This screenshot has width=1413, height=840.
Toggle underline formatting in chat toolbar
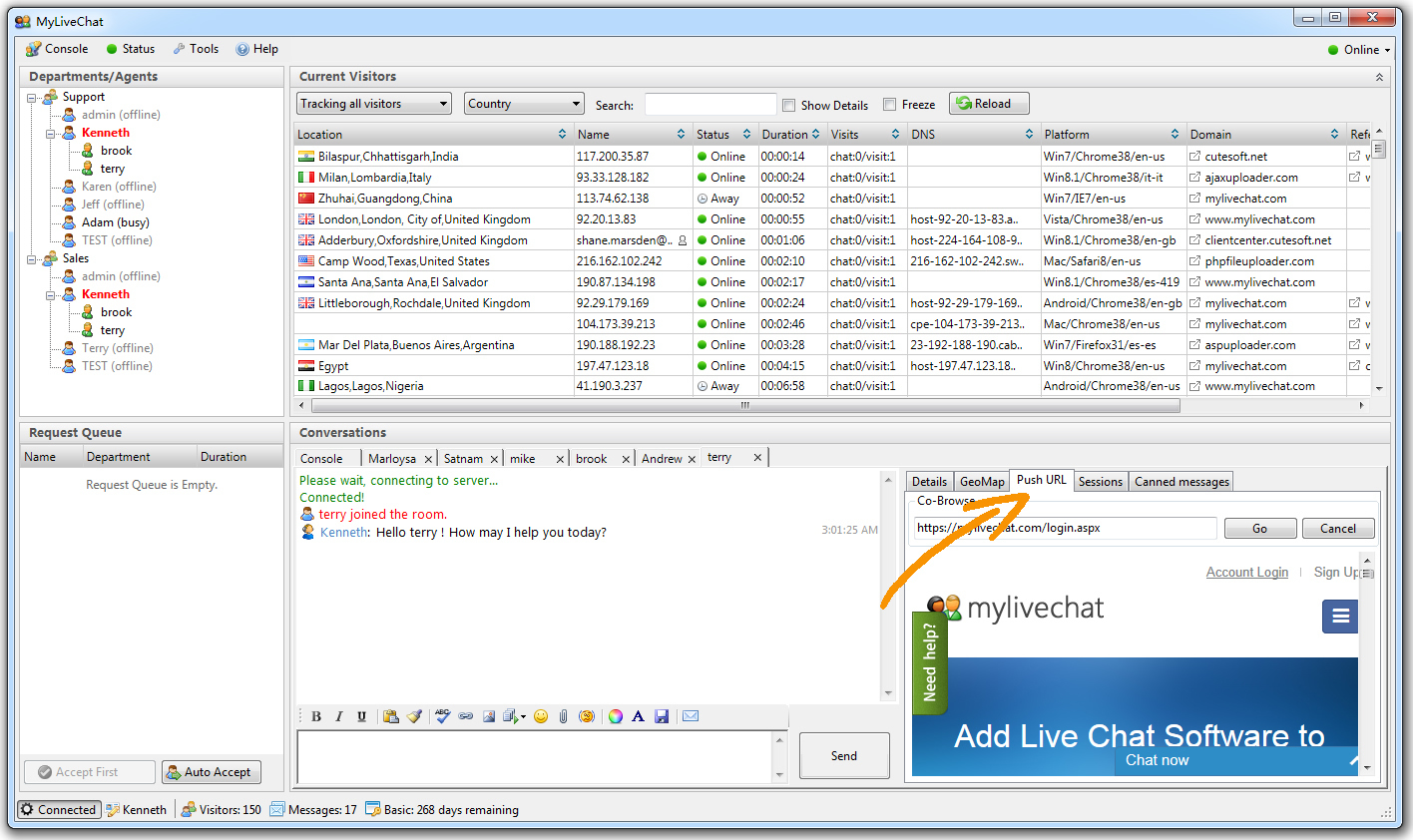click(361, 716)
